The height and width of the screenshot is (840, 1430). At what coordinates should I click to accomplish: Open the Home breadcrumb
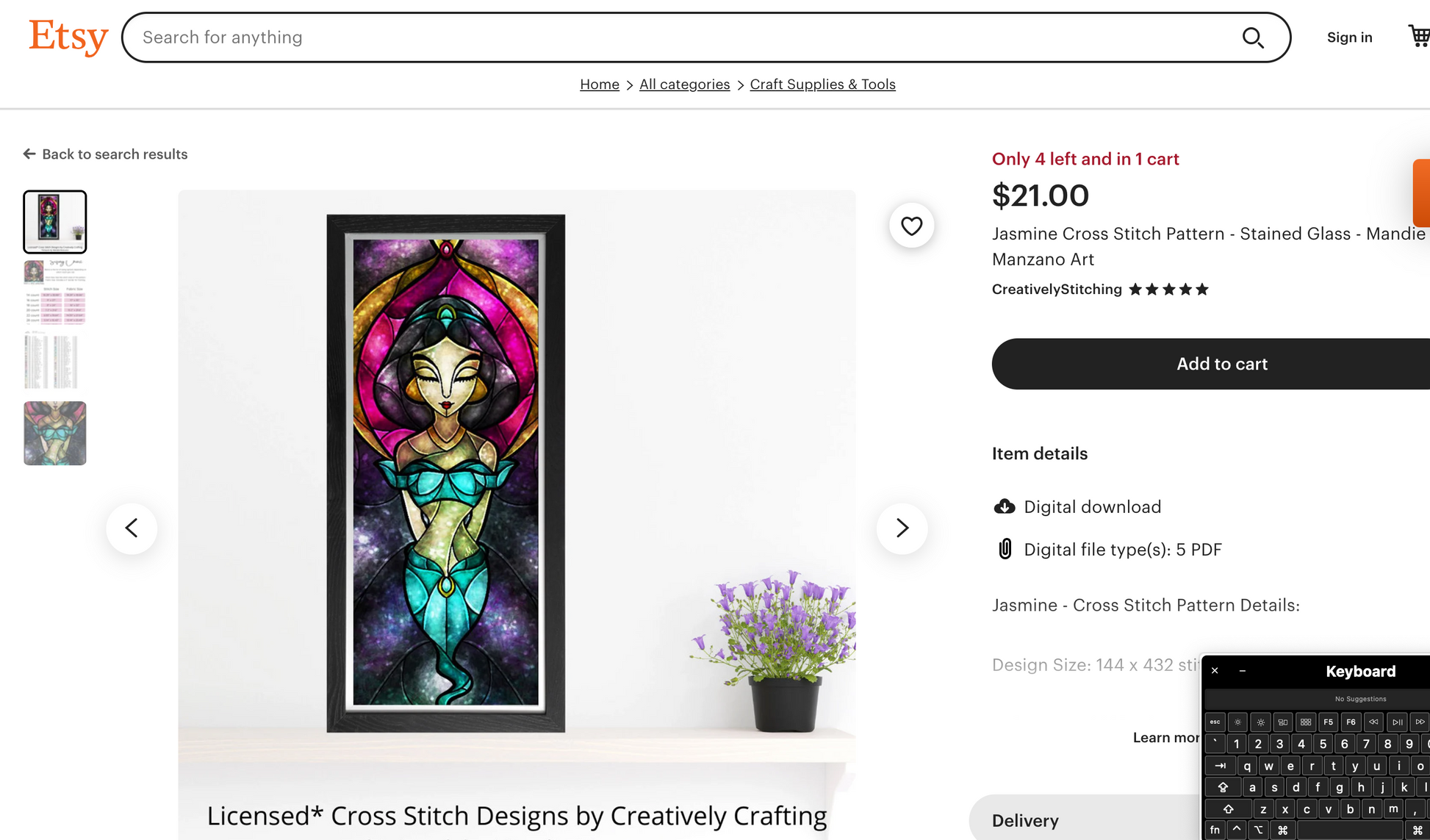pos(599,85)
